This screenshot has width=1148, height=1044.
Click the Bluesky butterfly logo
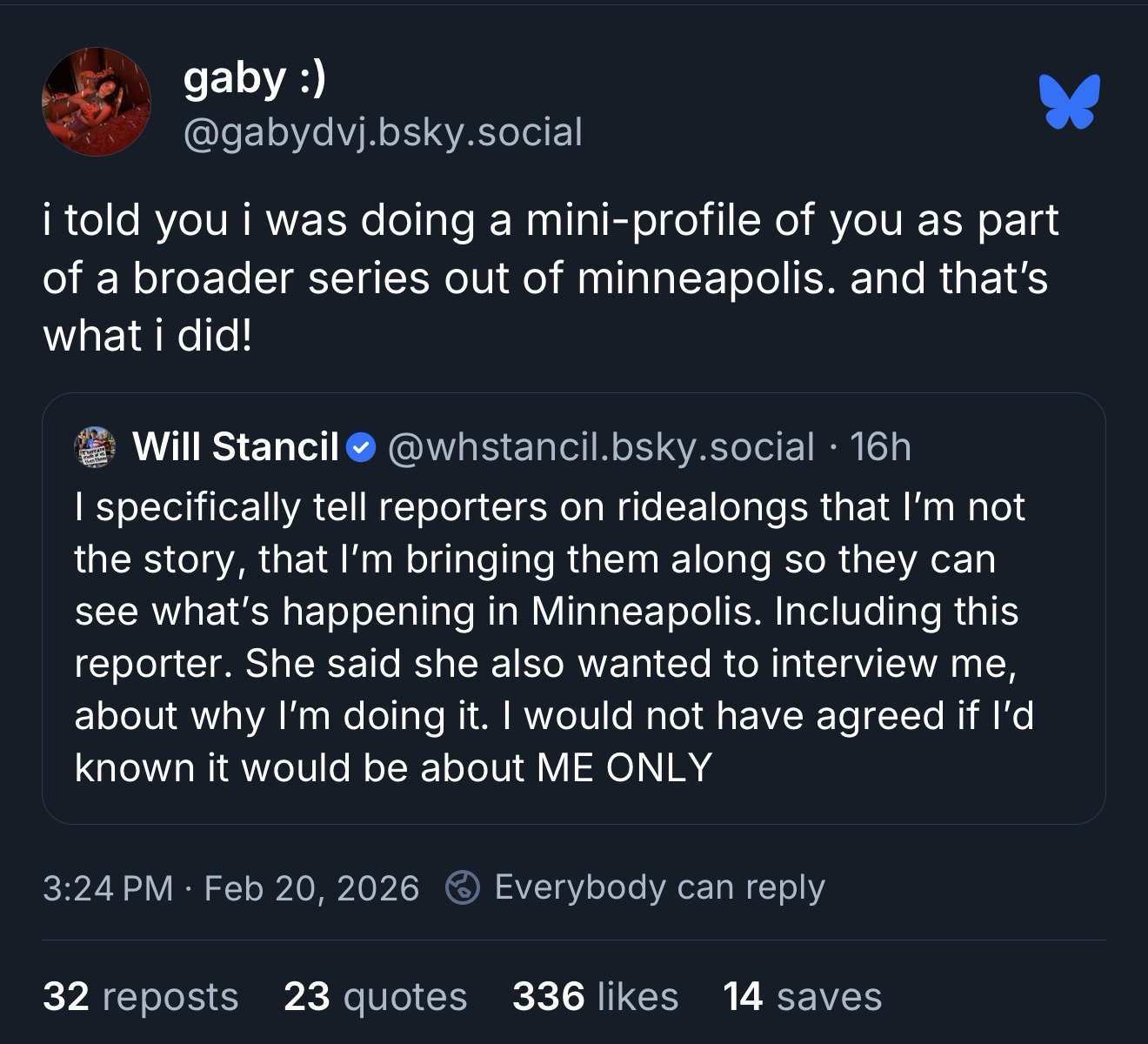[x=1069, y=102]
